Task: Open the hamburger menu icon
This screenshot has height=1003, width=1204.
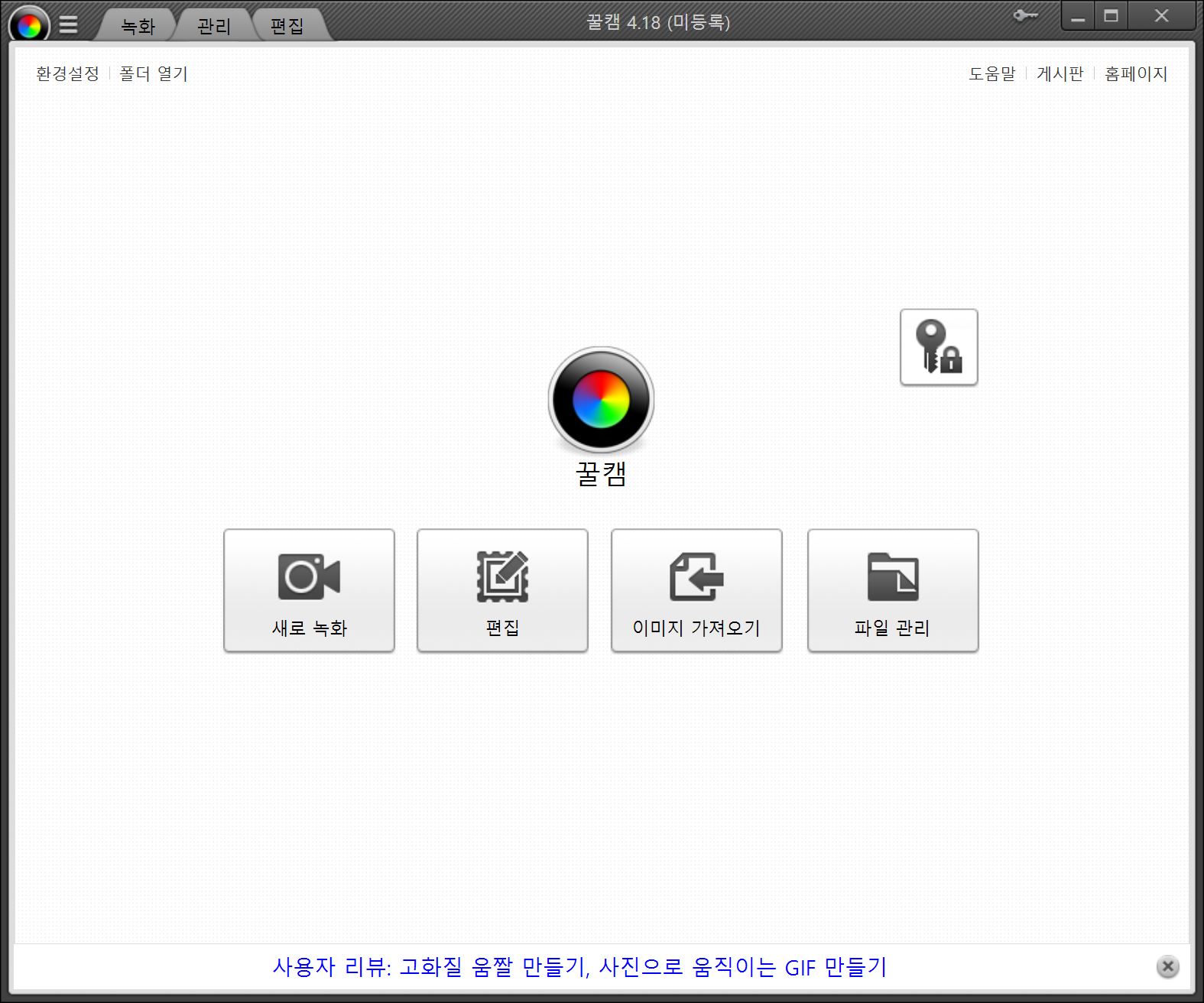Action: coord(69,25)
